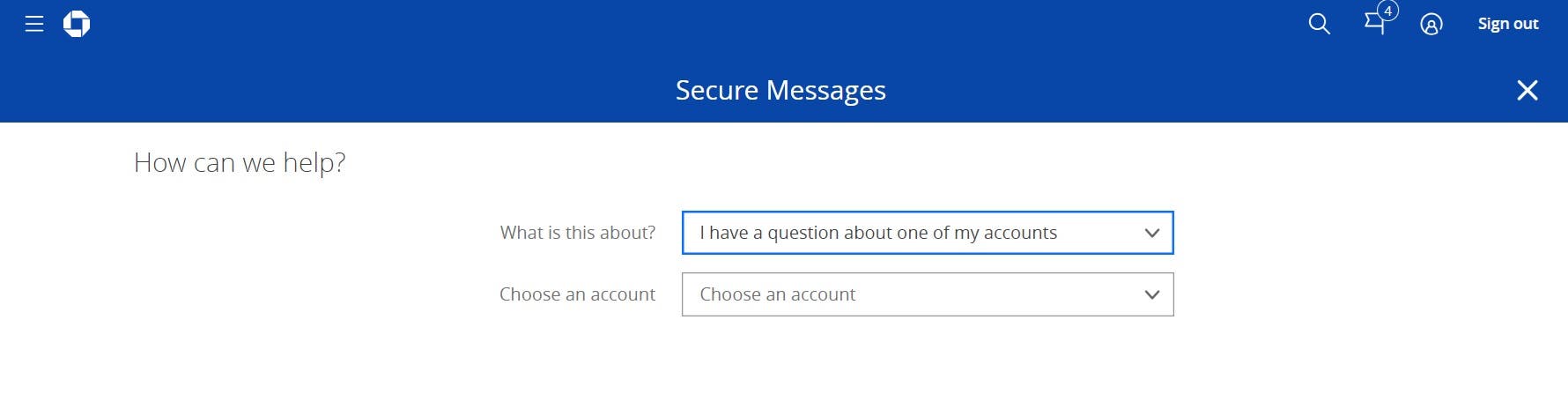Click the "Choose an account" label left of dropdown

(577, 294)
